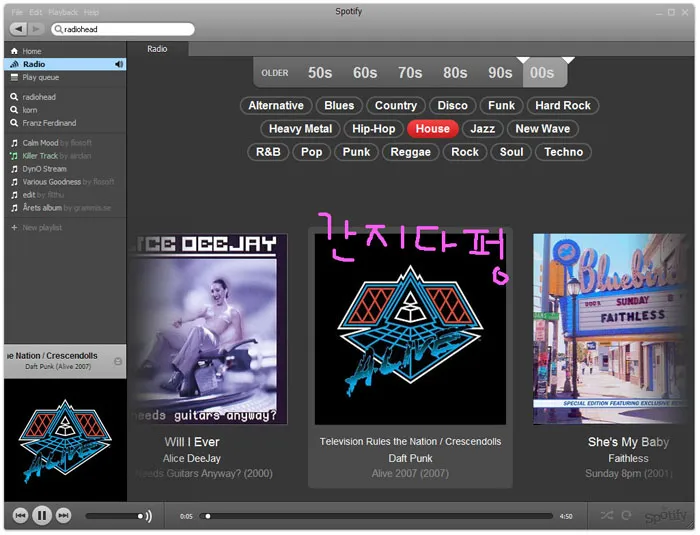
Task: Enable the Heavy Metal genre
Action: [300, 129]
